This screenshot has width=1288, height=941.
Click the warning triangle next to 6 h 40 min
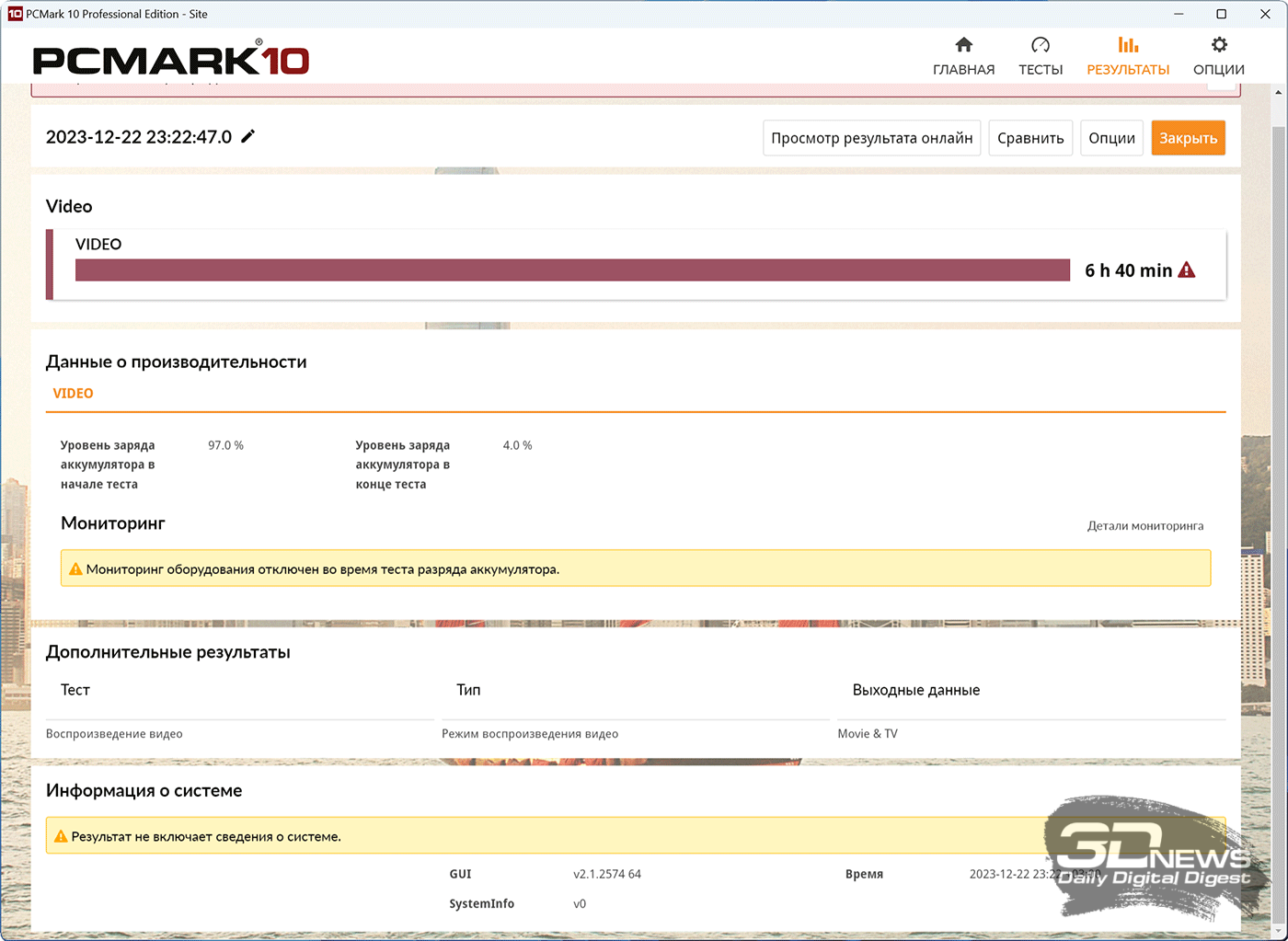coord(1187,270)
